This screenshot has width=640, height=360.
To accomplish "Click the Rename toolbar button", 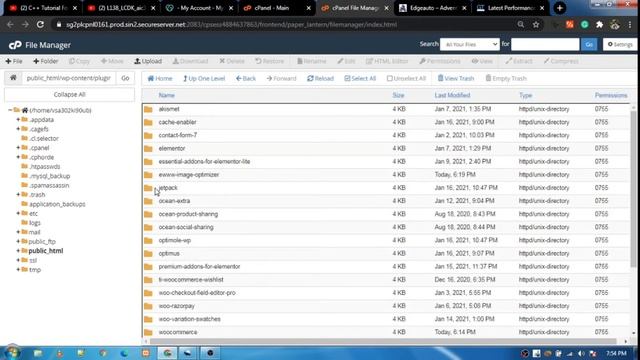I will click(x=311, y=61).
